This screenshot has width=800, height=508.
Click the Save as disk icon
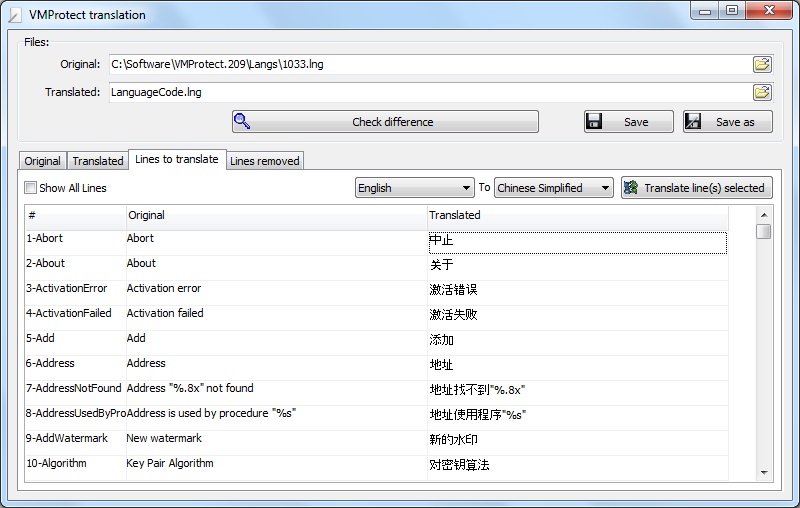(x=692, y=121)
